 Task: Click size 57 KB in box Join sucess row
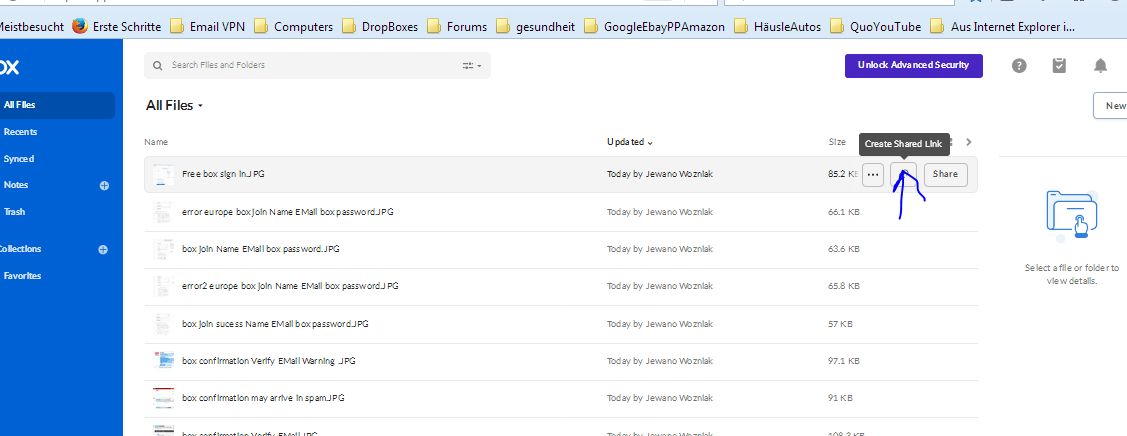point(840,324)
